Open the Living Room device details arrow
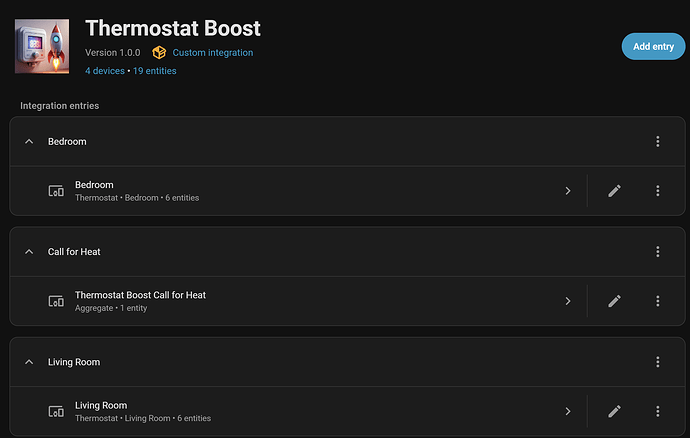This screenshot has height=438, width=690. pyautogui.click(x=567, y=411)
